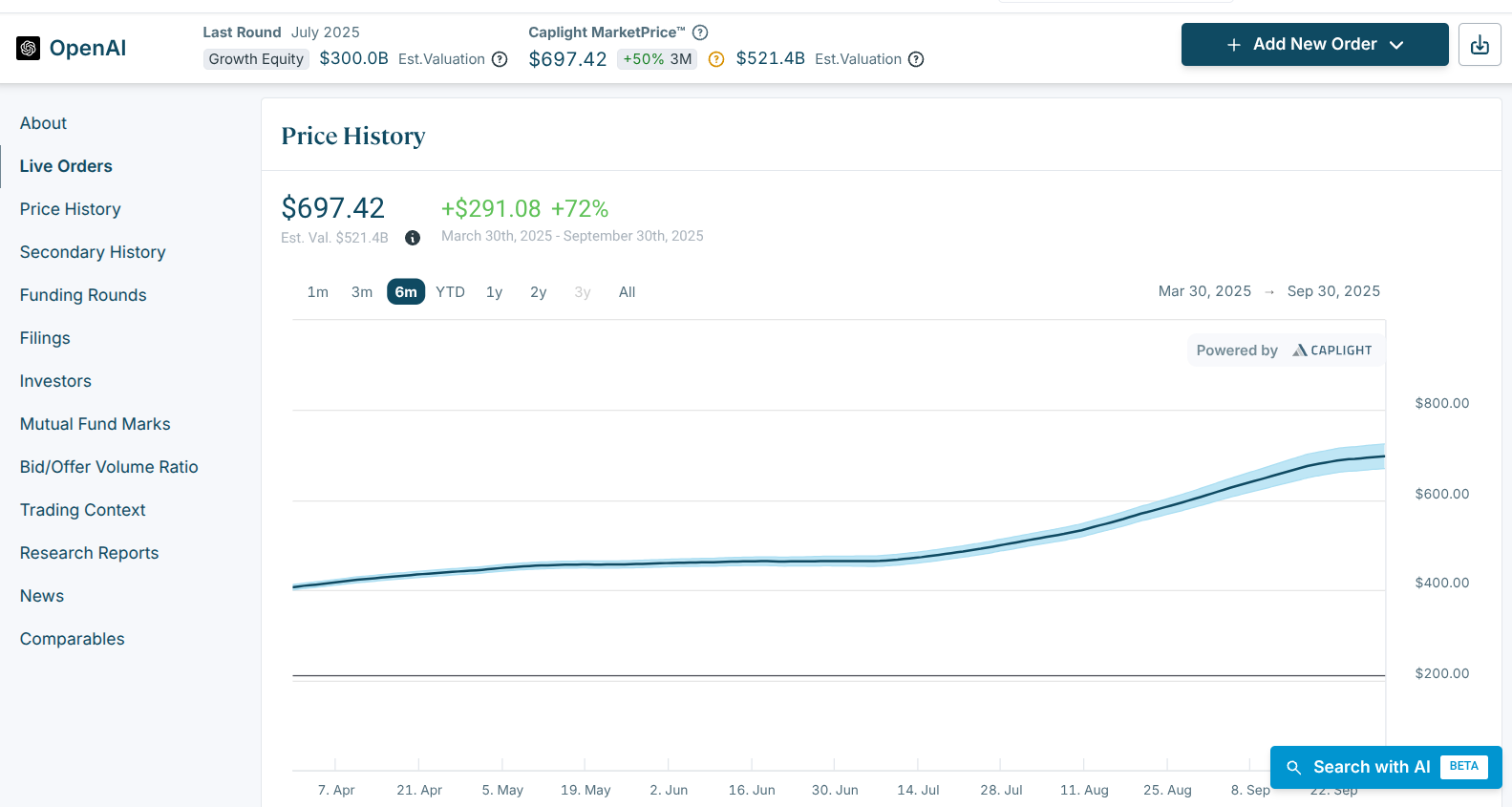The width and height of the screenshot is (1512, 807).
Task: Click the $300.0B last round valuation
Action: point(353,59)
